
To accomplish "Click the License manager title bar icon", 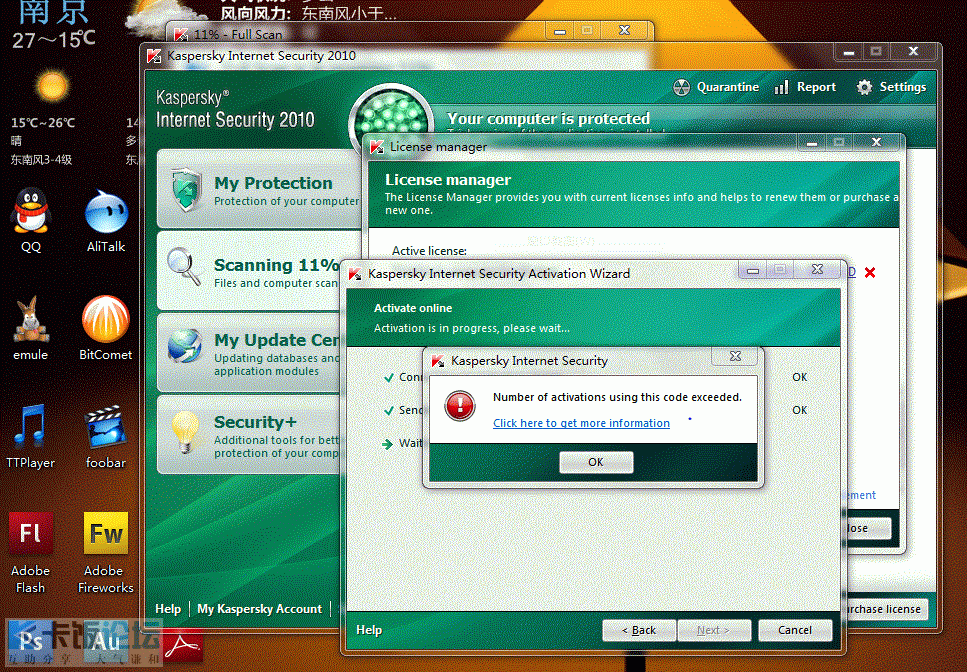I will [377, 147].
